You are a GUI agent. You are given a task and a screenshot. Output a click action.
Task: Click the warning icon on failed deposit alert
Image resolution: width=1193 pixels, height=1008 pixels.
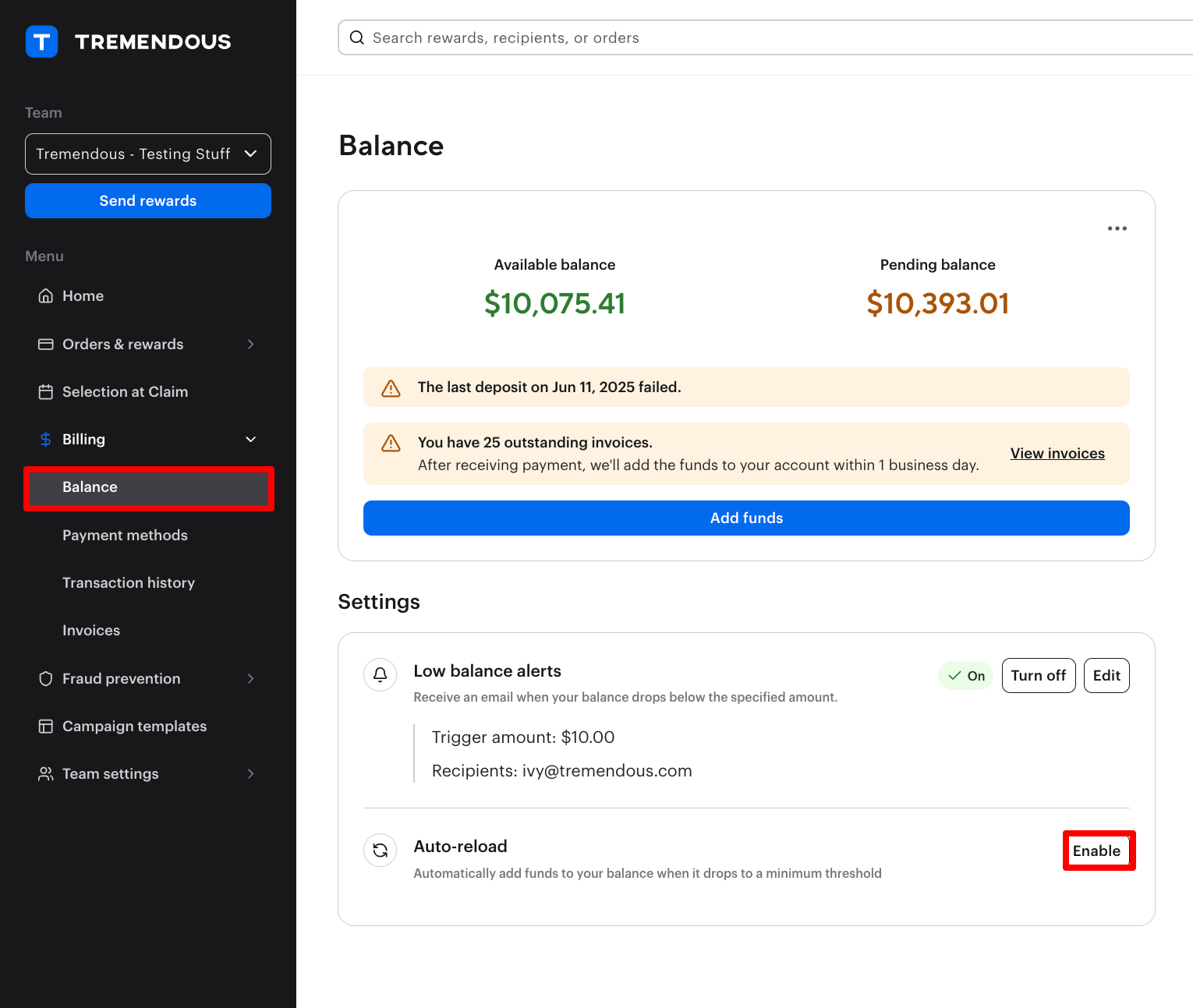point(391,387)
